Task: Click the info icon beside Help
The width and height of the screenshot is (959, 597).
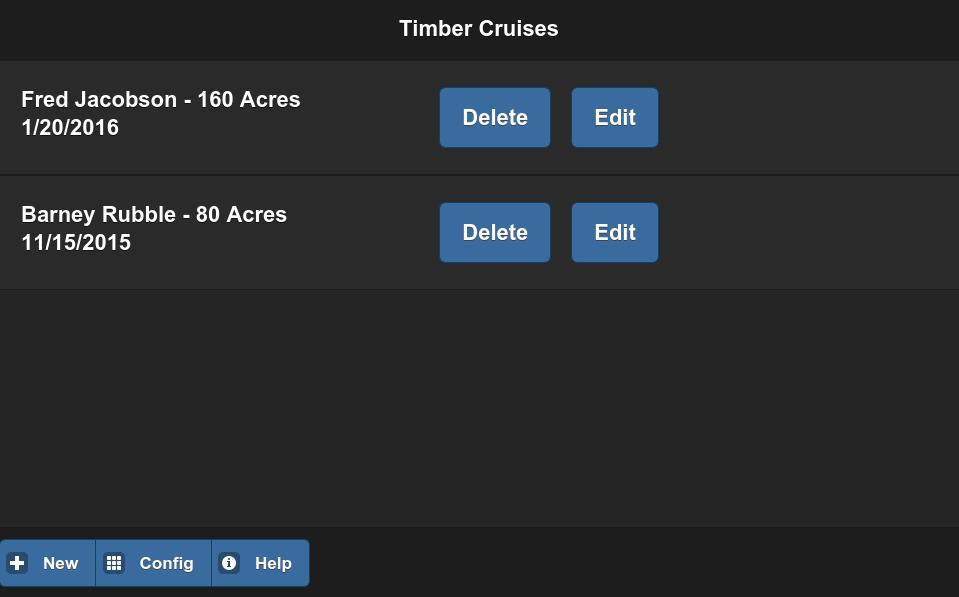Action: click(x=229, y=563)
